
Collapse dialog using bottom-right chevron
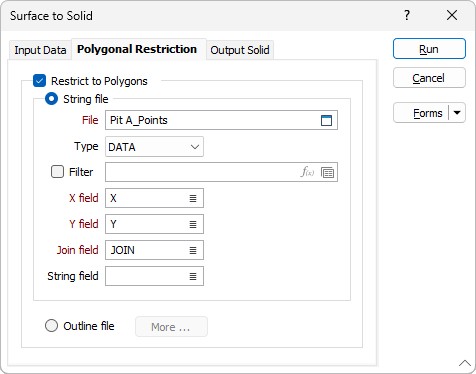pyautogui.click(x=465, y=363)
